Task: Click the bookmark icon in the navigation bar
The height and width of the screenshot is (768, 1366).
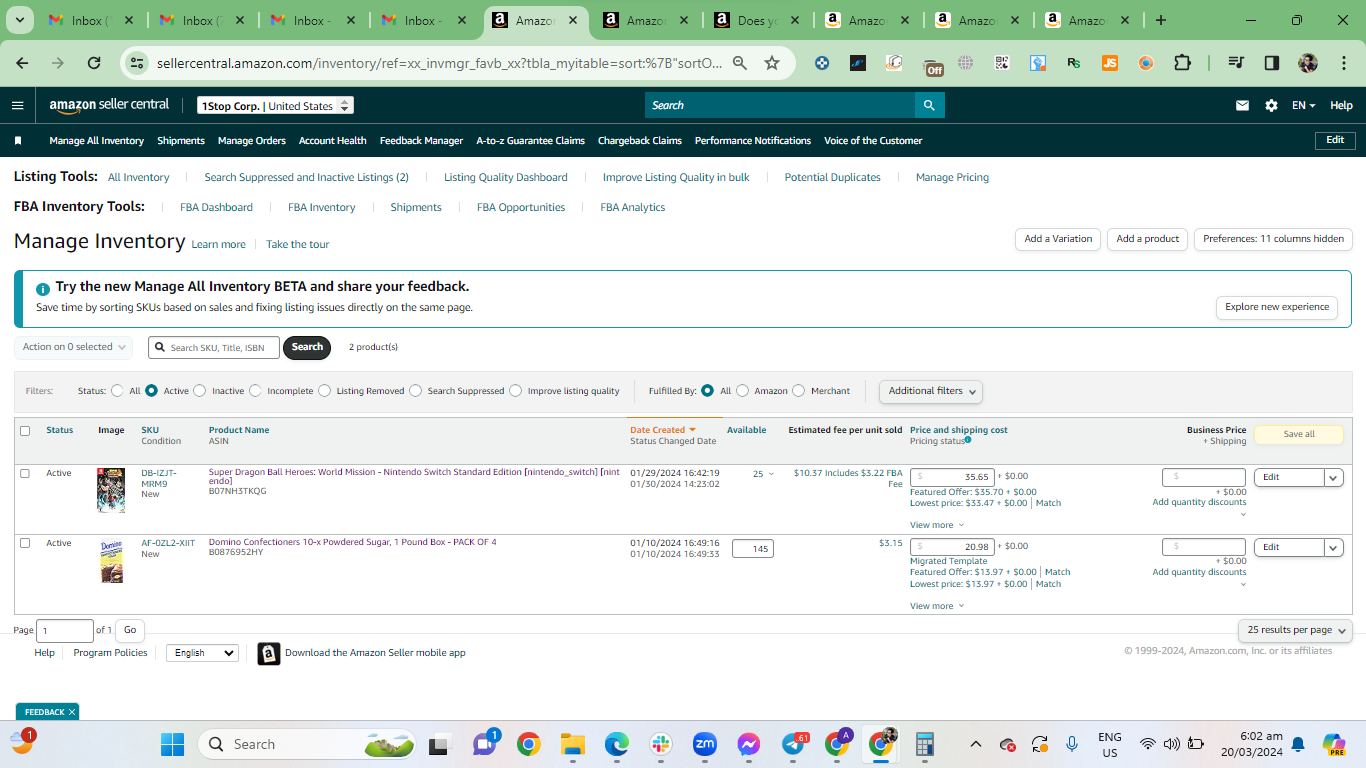Action: 17,141
